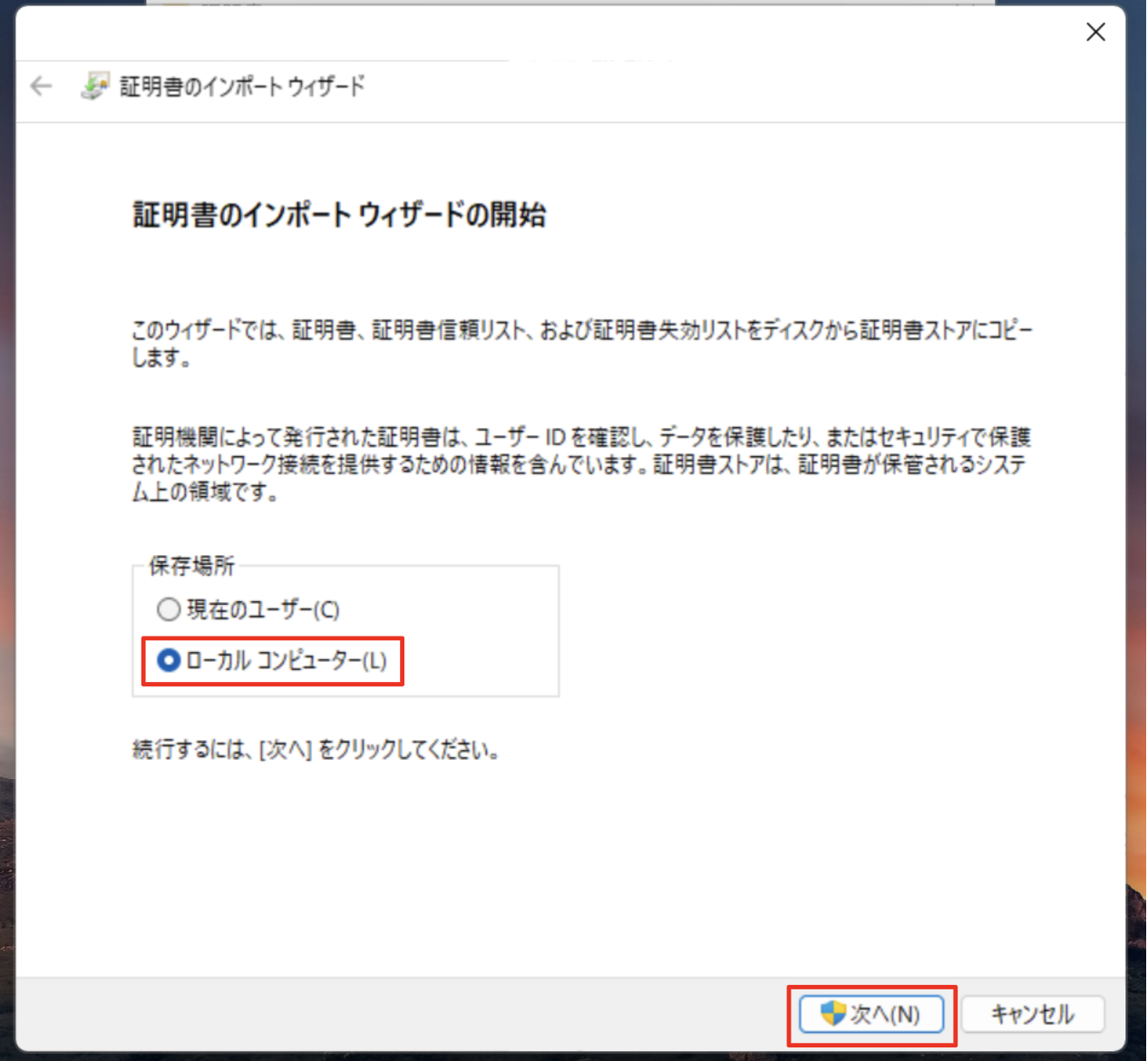Close the certificate import wizard window

1095,33
